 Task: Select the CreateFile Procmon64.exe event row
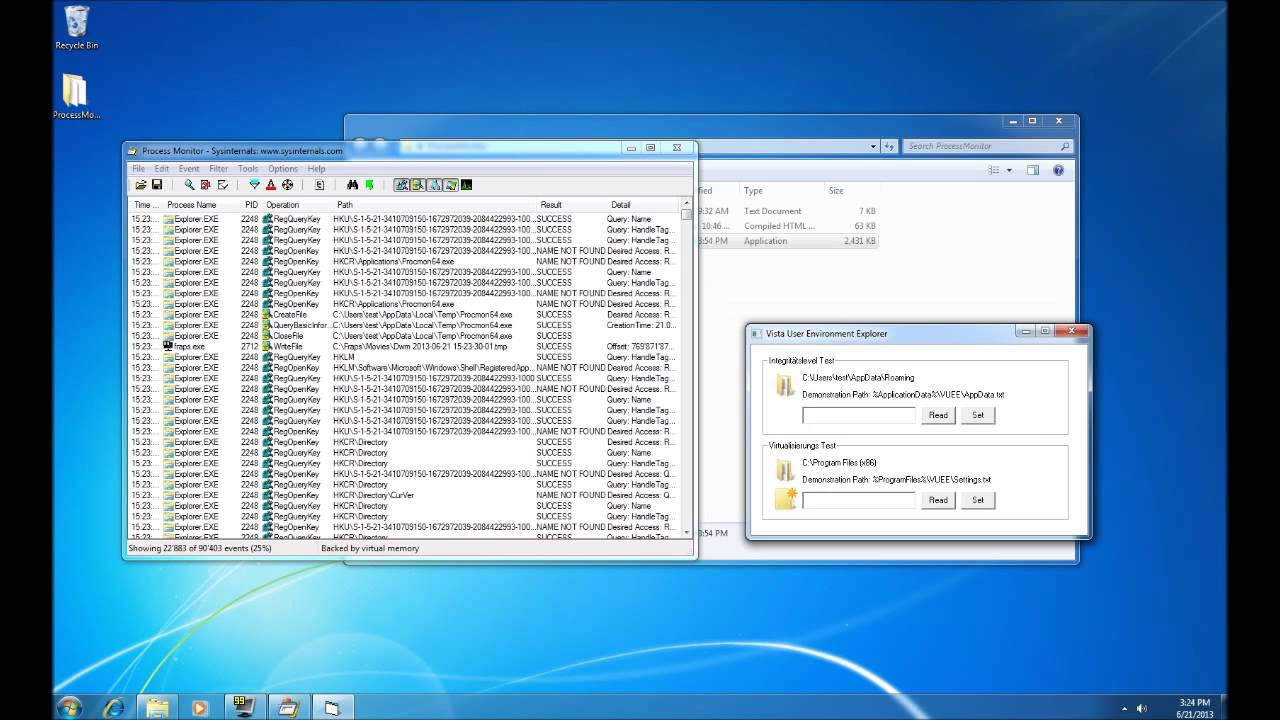tap(405, 314)
